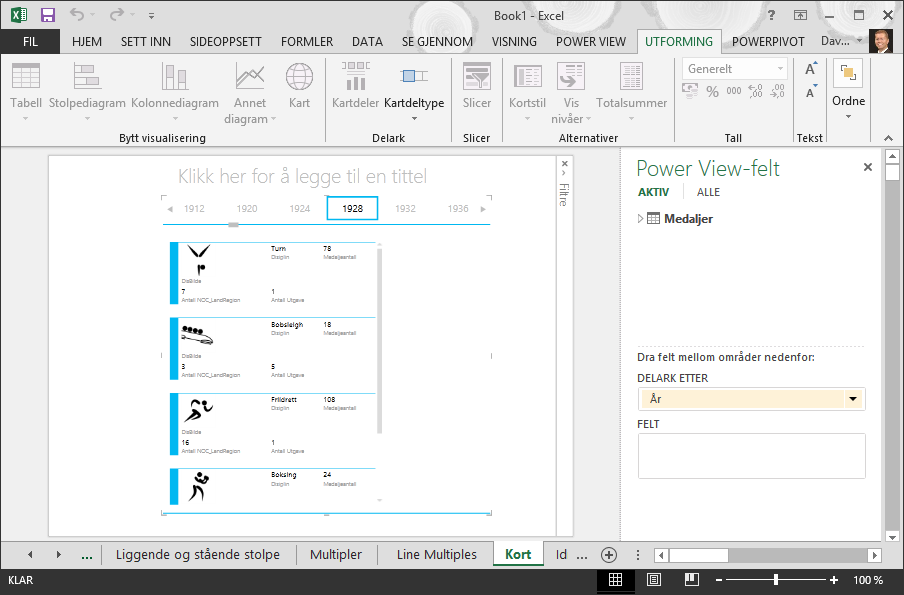Close the Power View-felt pane

[868, 167]
